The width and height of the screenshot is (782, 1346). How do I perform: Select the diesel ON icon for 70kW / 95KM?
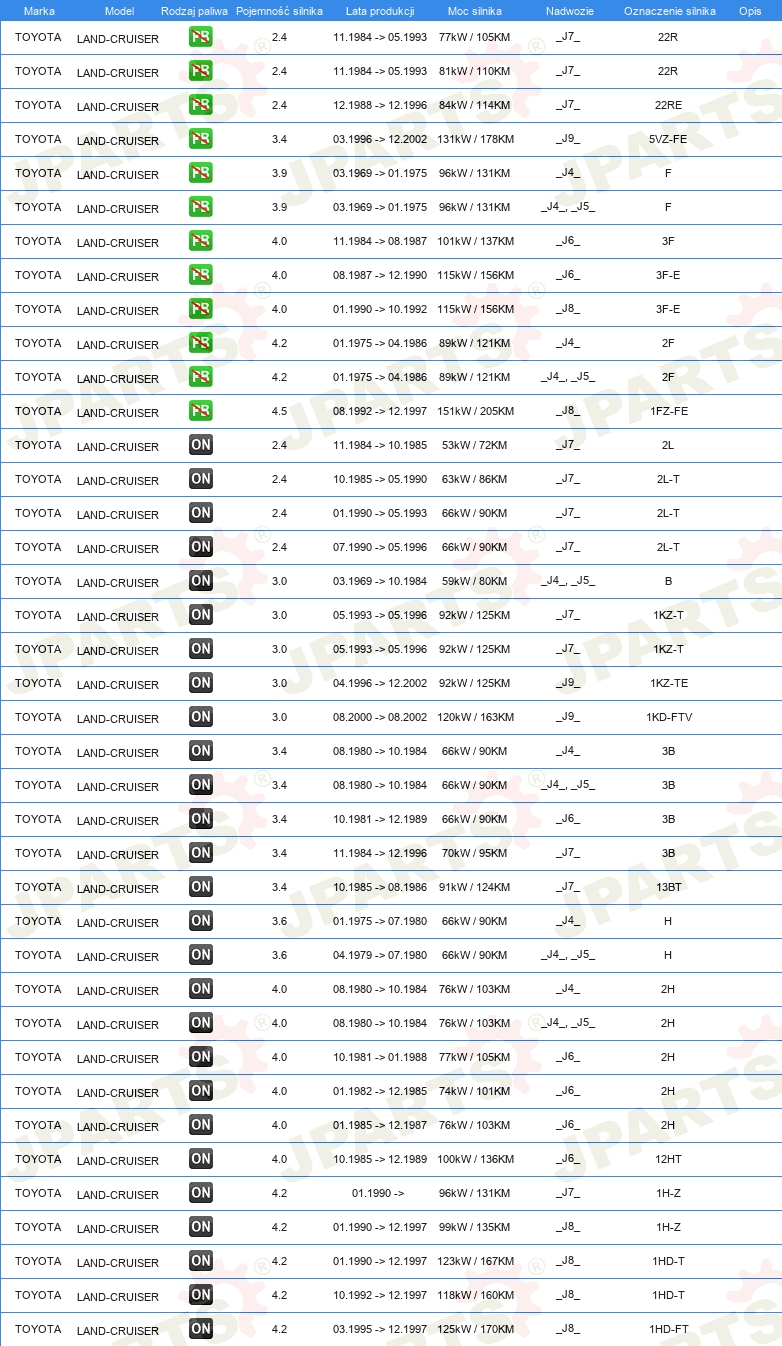[201, 853]
